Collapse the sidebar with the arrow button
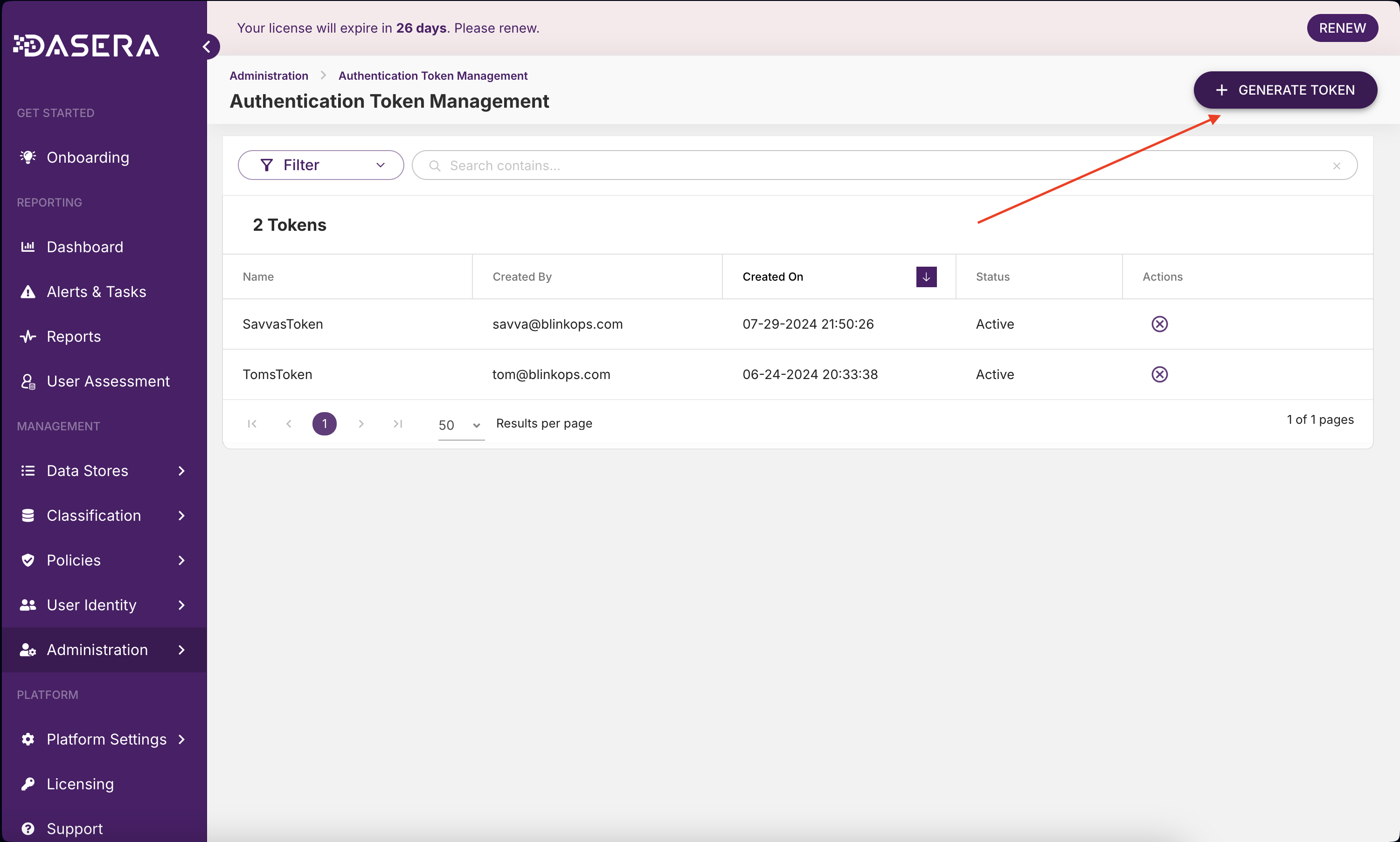1400x842 pixels. [x=208, y=47]
